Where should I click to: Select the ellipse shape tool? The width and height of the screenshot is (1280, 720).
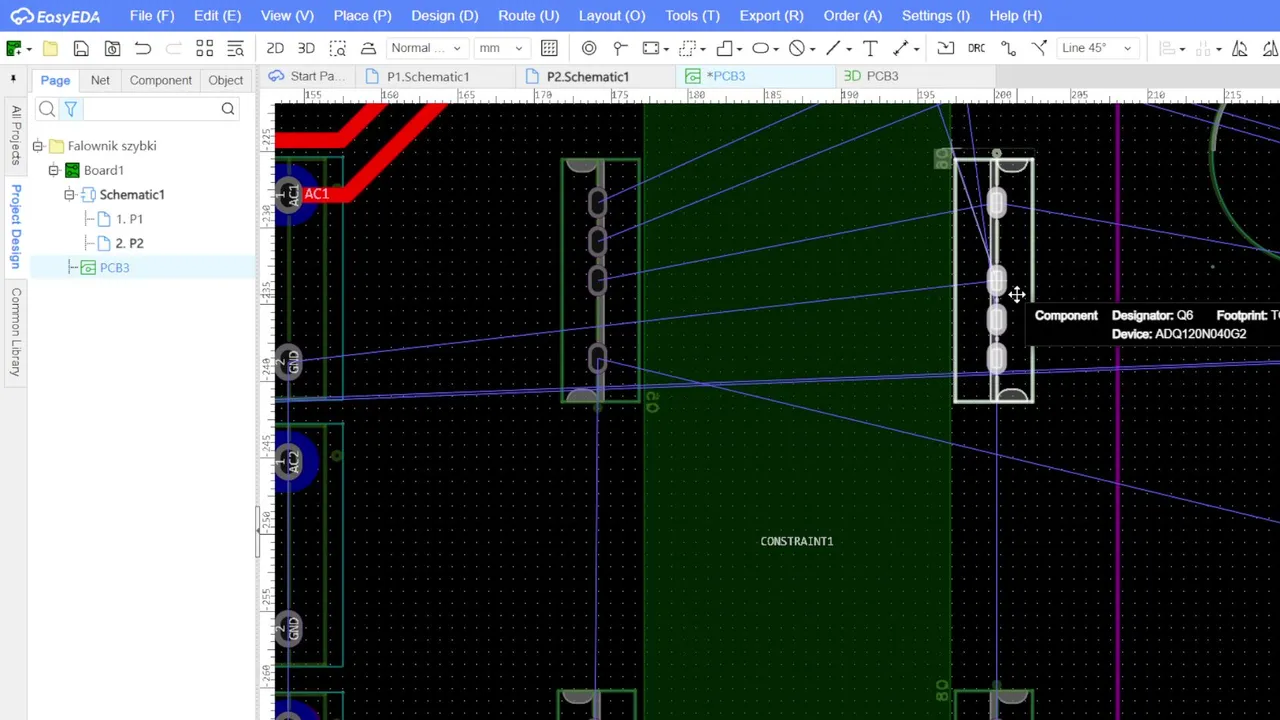click(760, 48)
